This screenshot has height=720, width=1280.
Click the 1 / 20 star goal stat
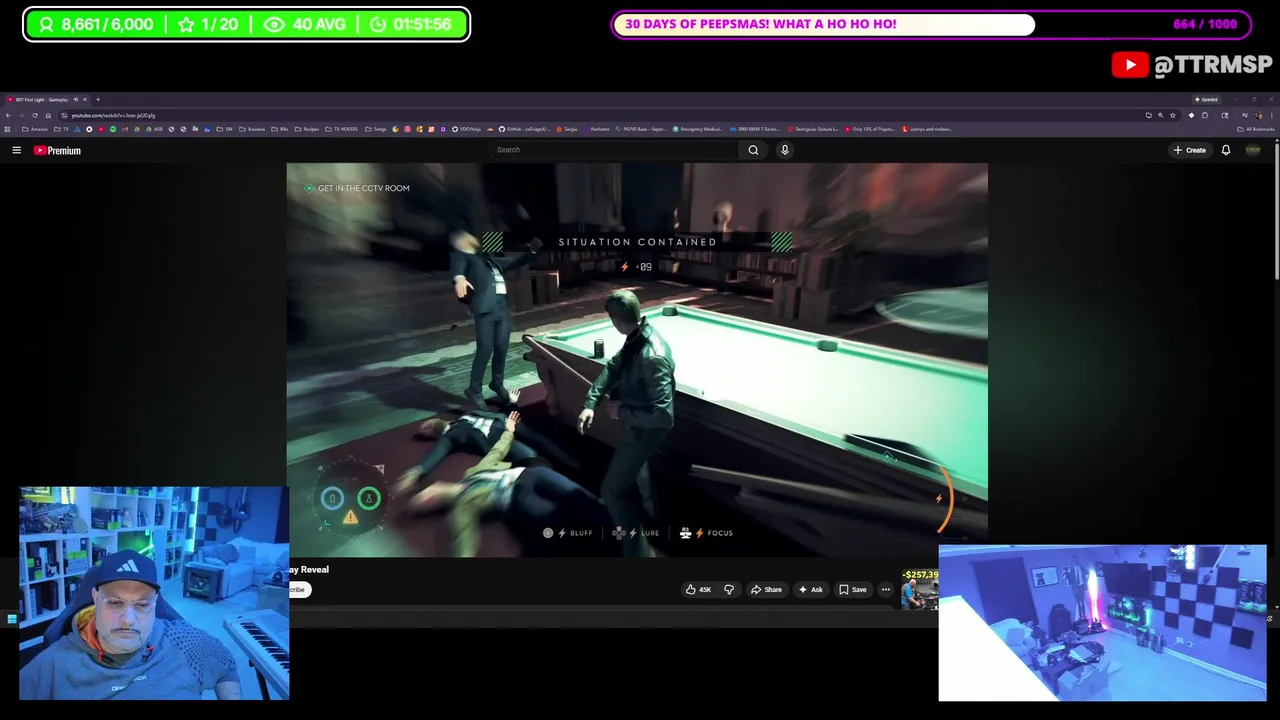208,24
